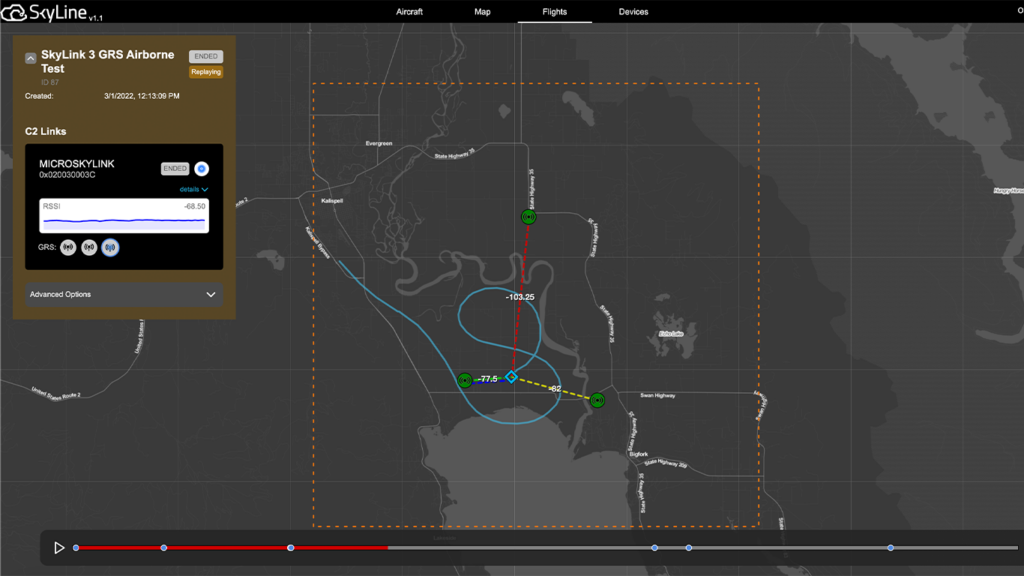The width and height of the screenshot is (1024, 576).
Task: Click the -82 signal label
Action: pyautogui.click(x=554, y=389)
